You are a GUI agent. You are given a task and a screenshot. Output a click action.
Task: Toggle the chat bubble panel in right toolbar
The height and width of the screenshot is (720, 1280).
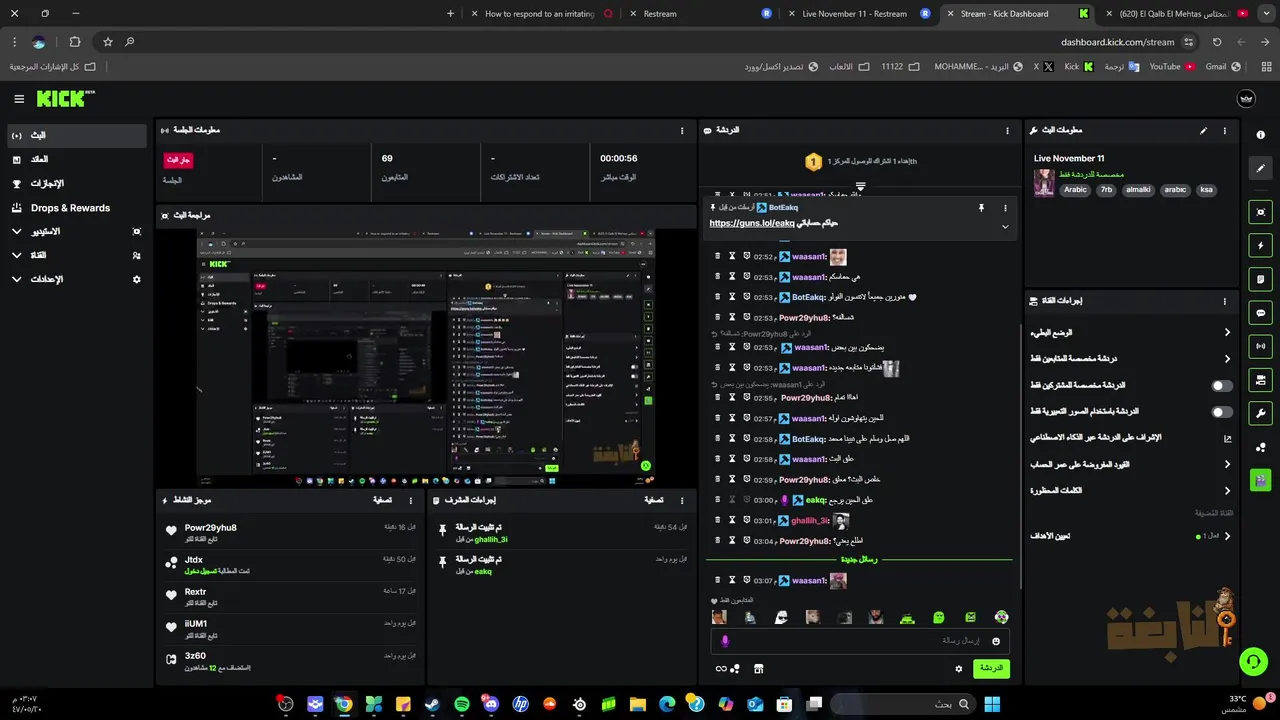1260,313
